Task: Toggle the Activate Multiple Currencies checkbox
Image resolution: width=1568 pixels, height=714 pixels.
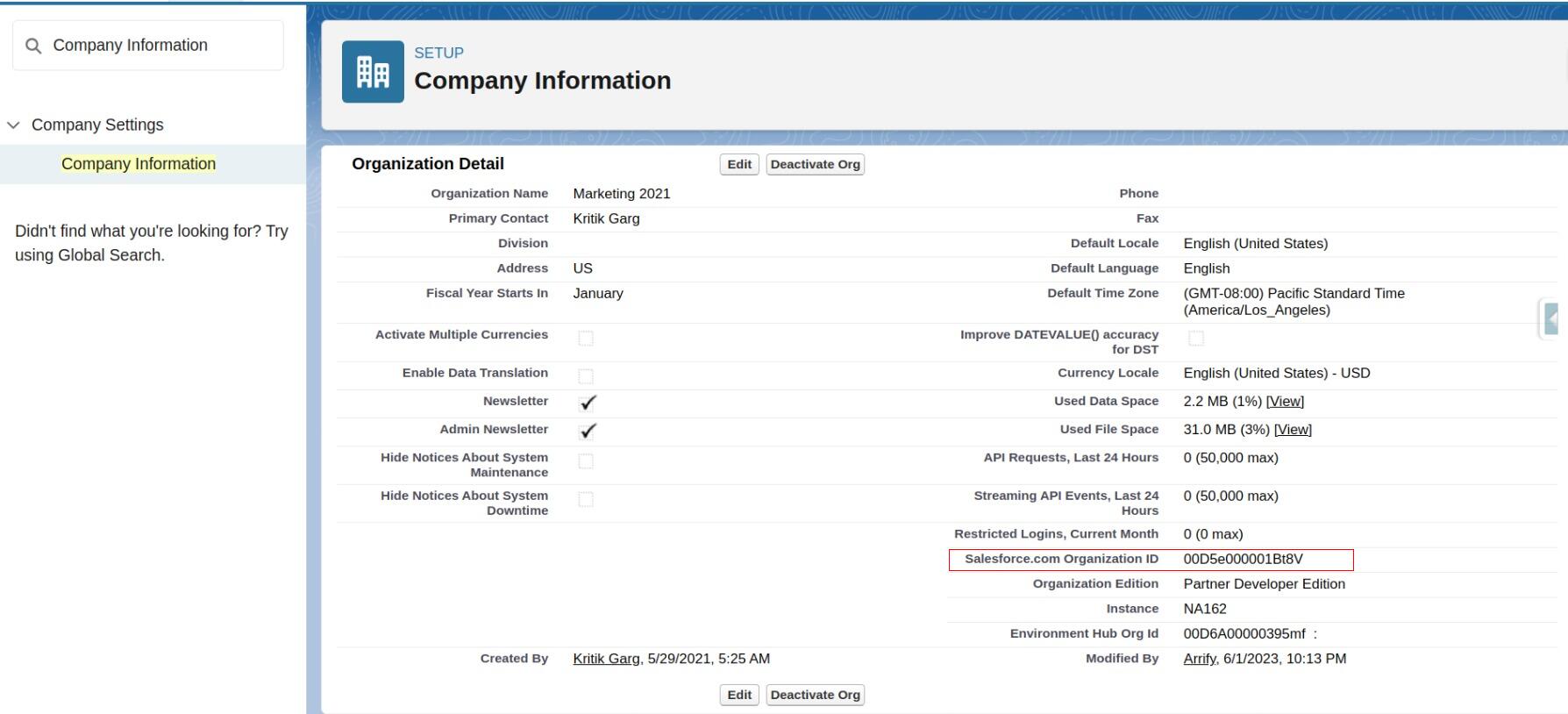Action: coord(586,339)
